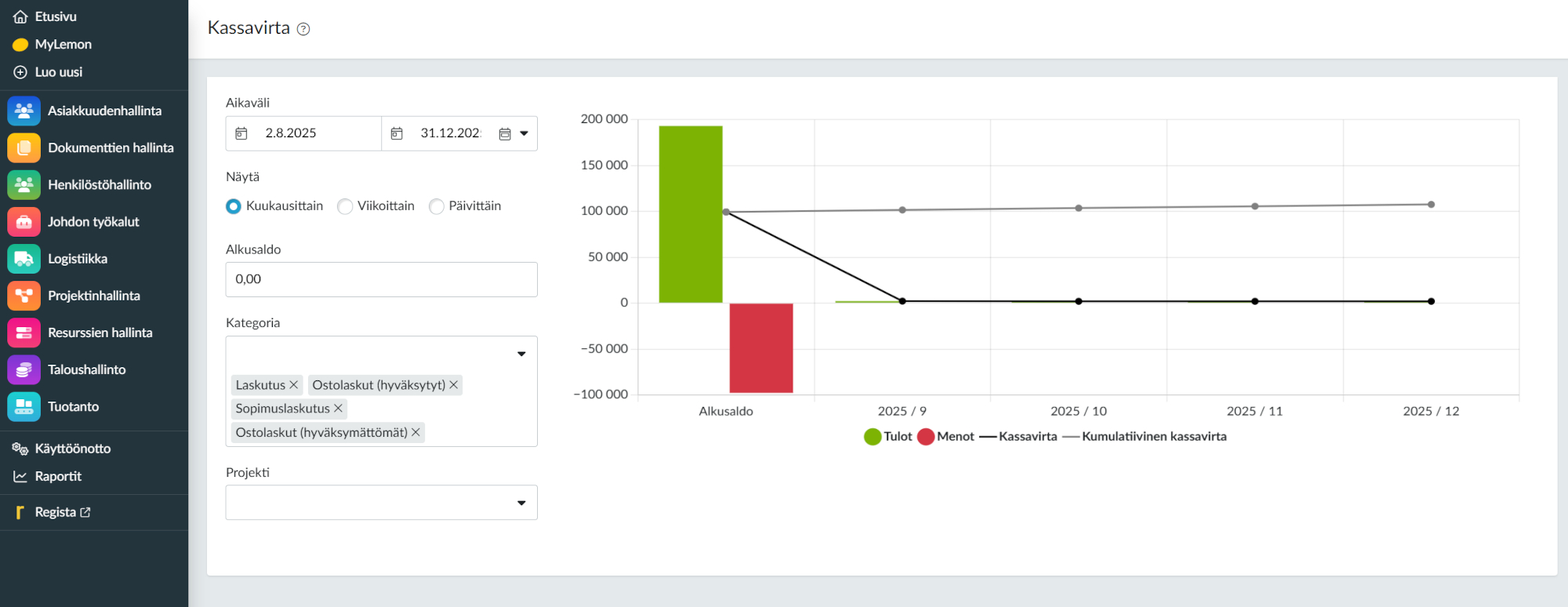
Task: Open the Logistiikka truck icon
Action: 24,259
